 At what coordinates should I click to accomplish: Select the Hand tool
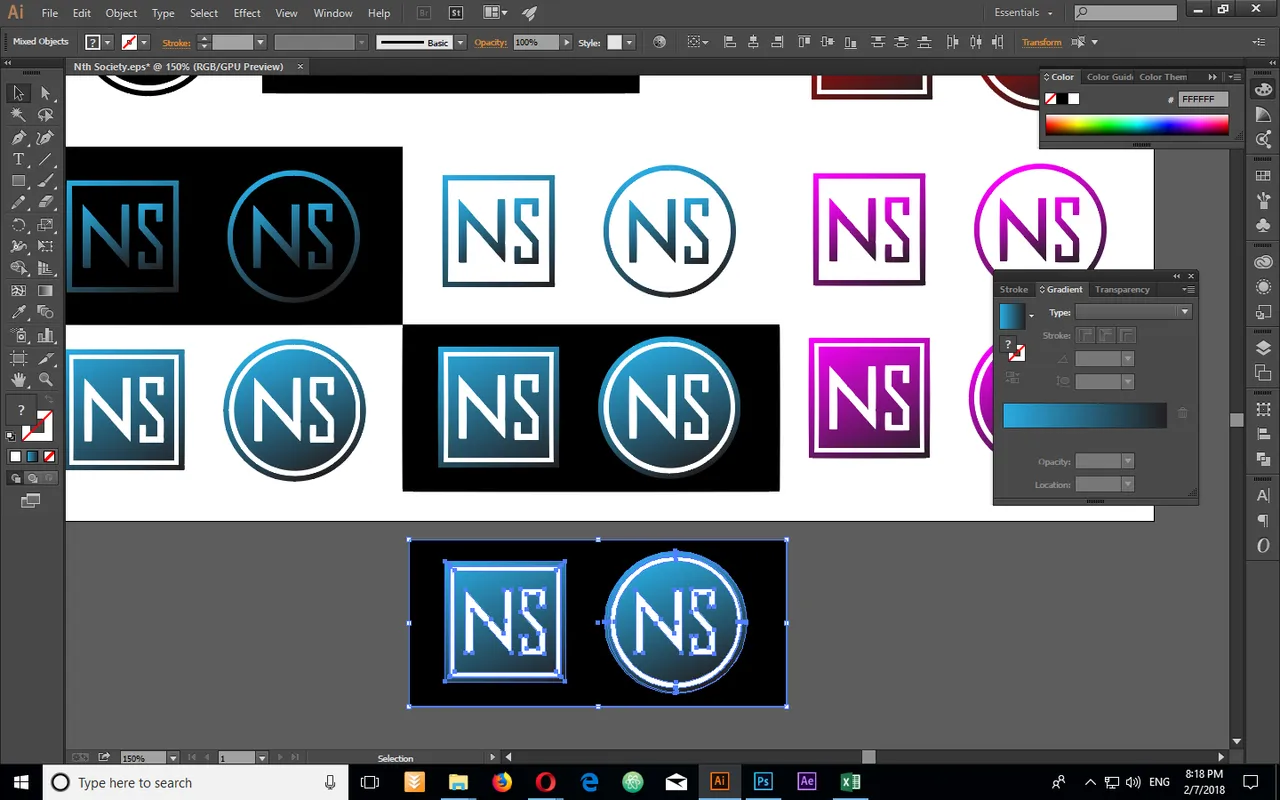click(18, 380)
